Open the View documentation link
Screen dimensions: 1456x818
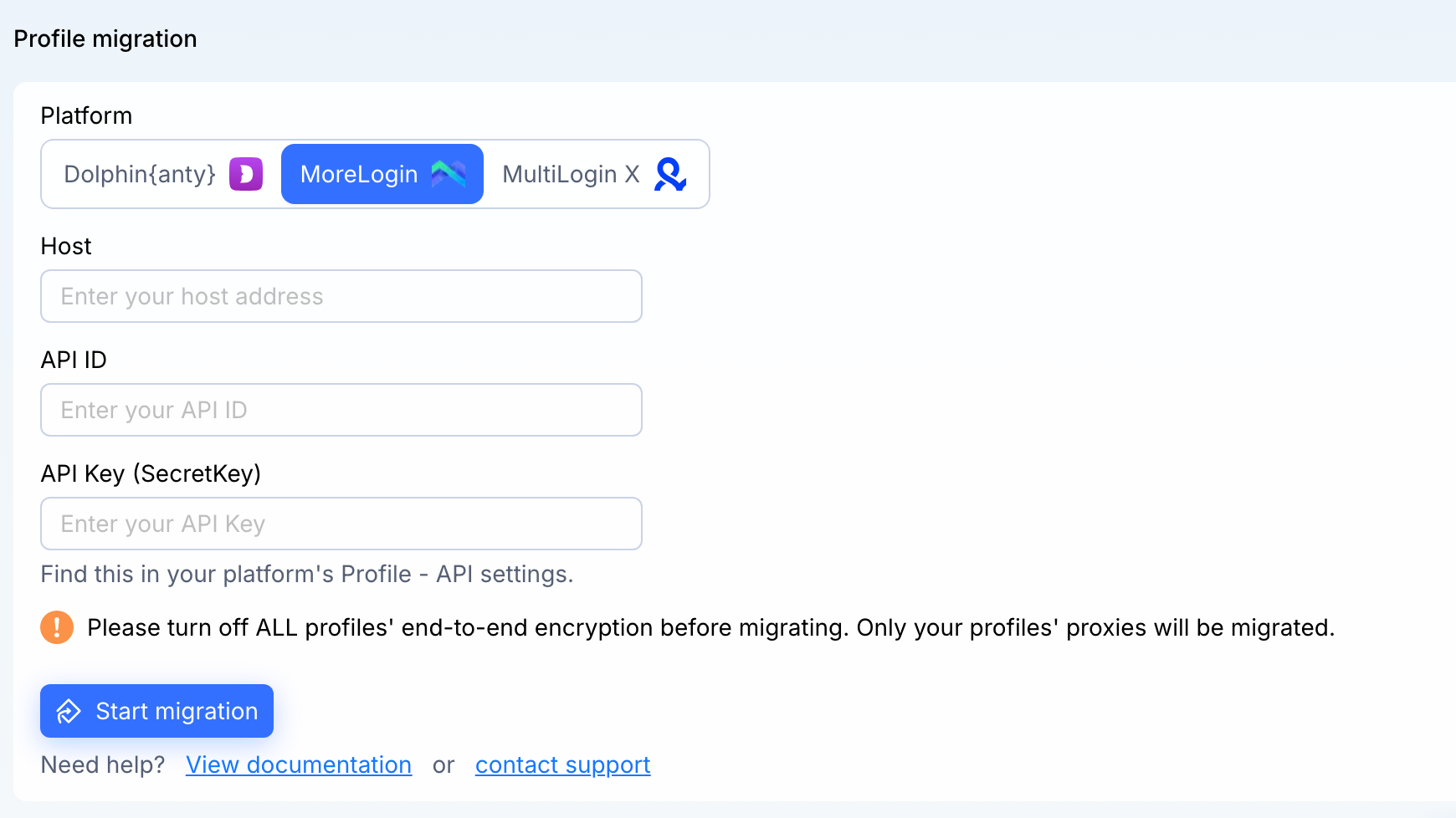pos(299,764)
